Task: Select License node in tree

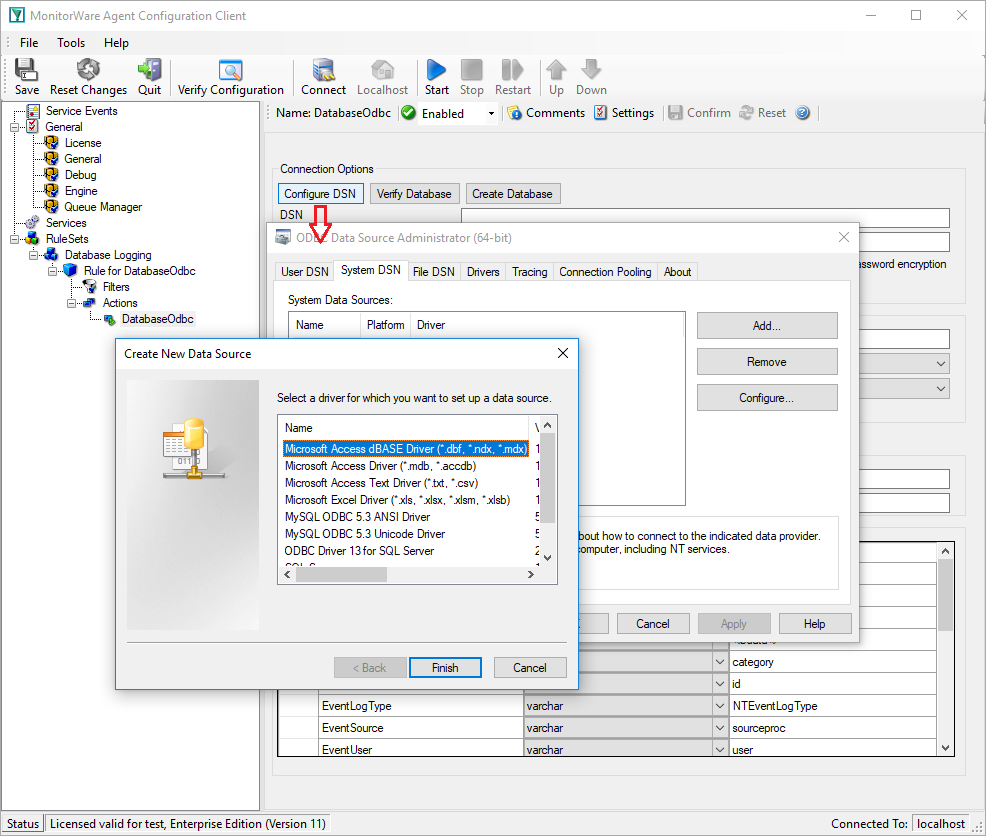Action: click(82, 143)
